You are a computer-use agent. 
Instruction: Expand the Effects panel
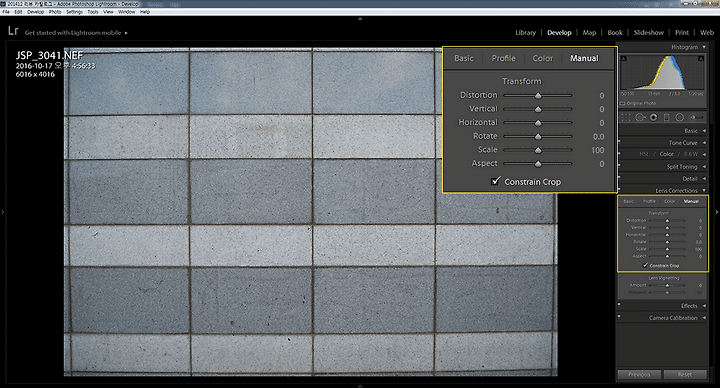point(704,306)
